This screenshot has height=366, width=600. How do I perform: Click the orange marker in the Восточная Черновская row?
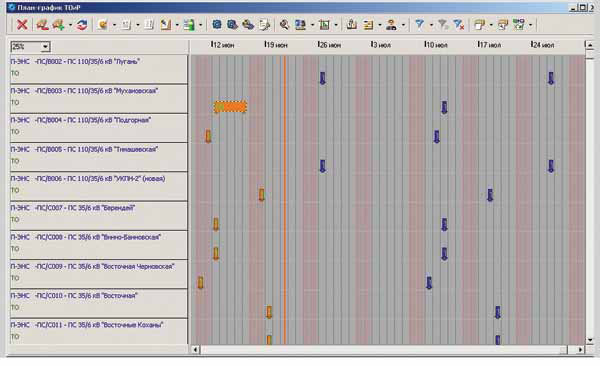click(x=201, y=283)
